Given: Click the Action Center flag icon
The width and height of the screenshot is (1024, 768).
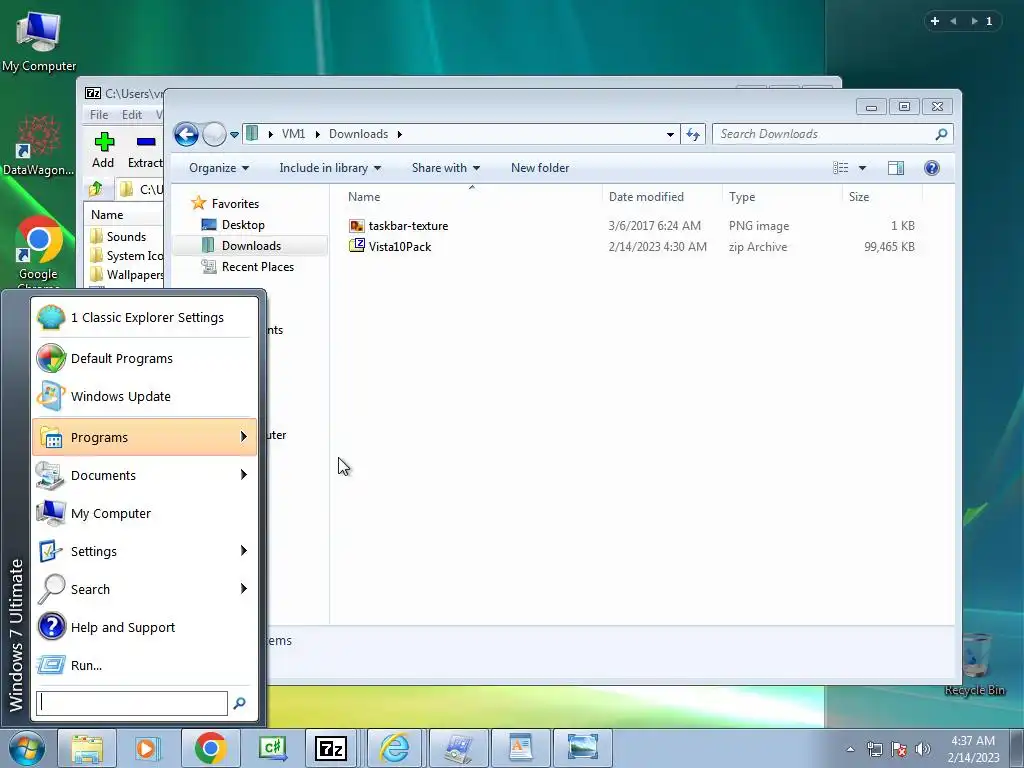Looking at the screenshot, I should tap(899, 749).
